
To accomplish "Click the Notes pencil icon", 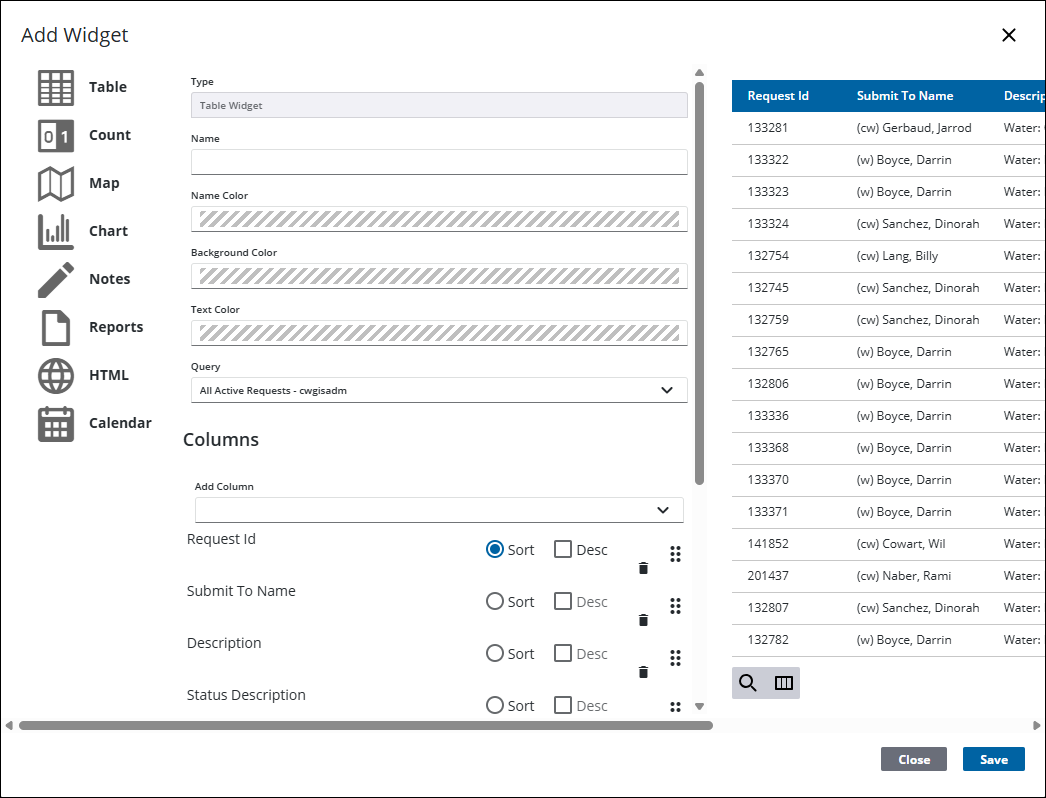I will [x=56, y=279].
